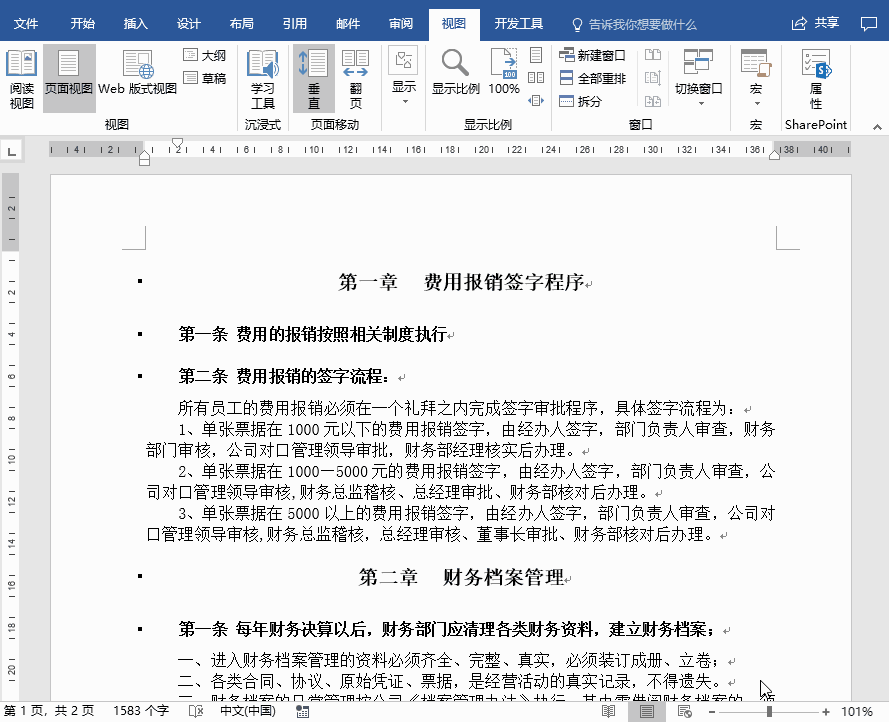The height and width of the screenshot is (722, 889).
Task: Toggle print layout button in status bar
Action: click(x=646, y=711)
